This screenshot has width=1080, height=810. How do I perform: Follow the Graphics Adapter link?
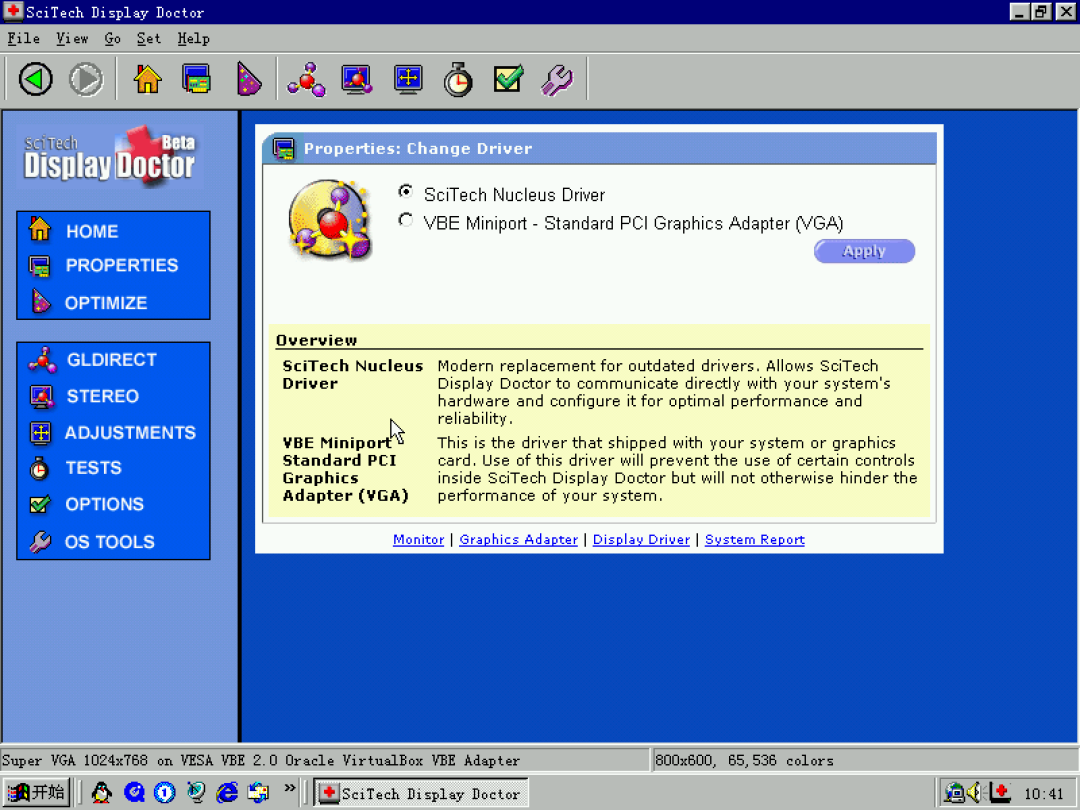519,539
